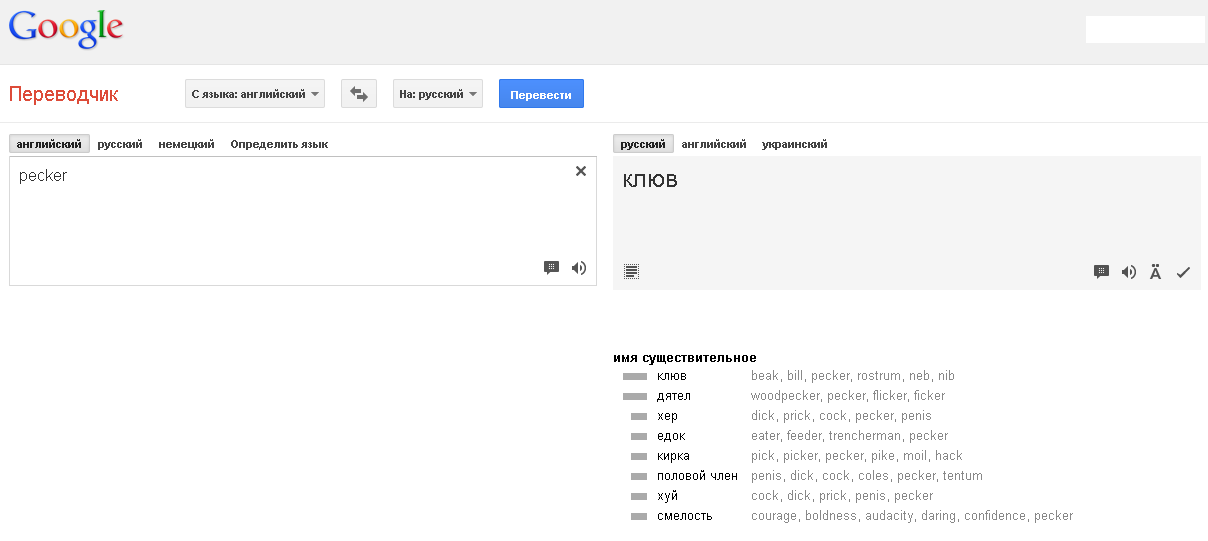
Task: Click the frequency bar next to 'клюв'
Action: (x=635, y=377)
